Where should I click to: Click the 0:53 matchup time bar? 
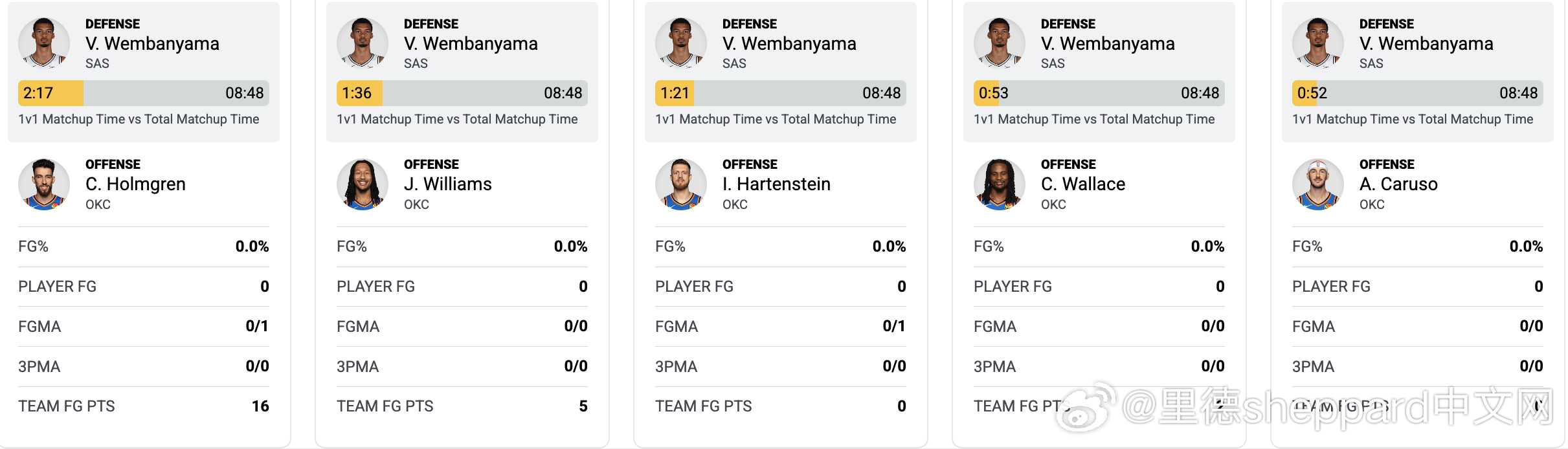1099,93
